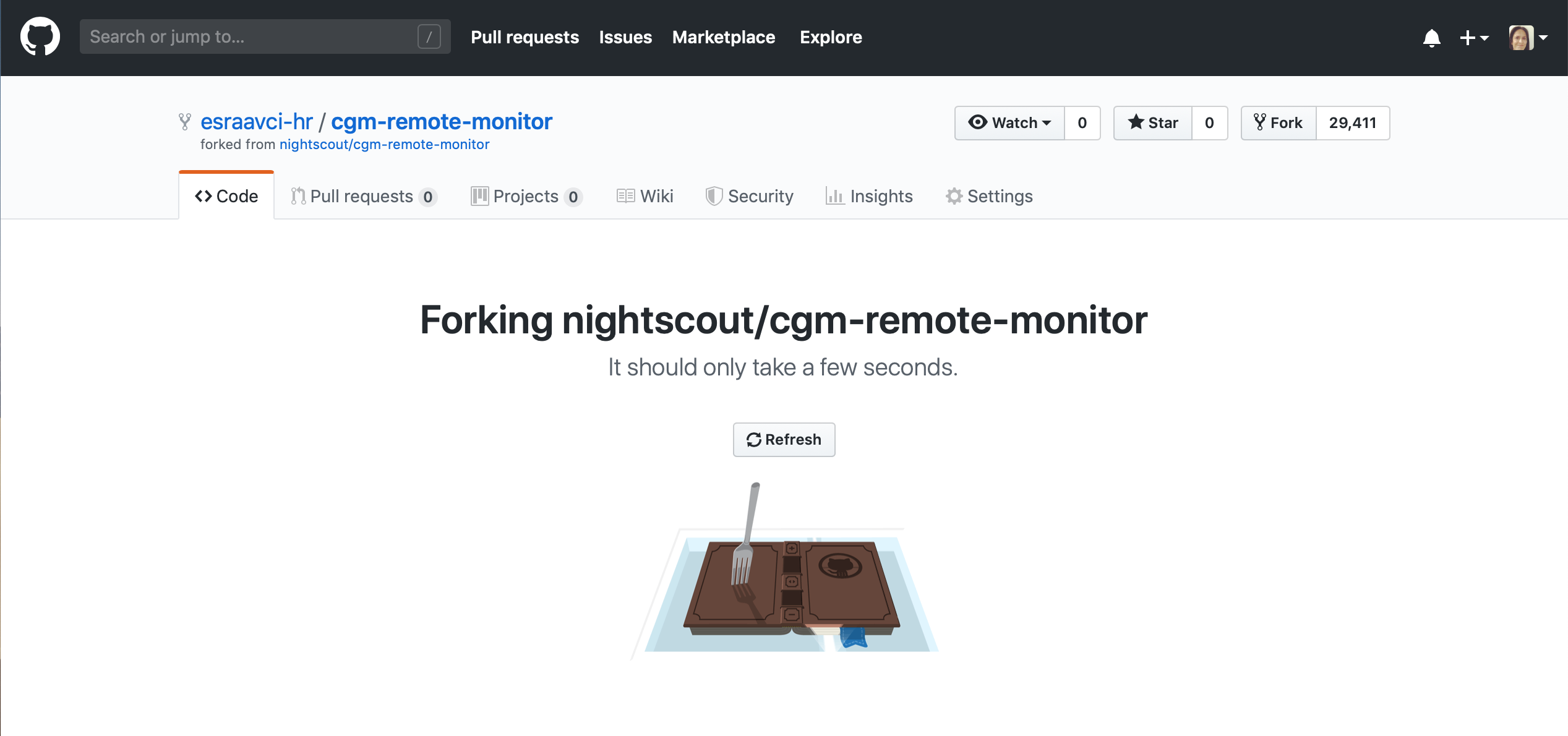Click the Refresh button
This screenshot has height=736, width=1568.
784,440
